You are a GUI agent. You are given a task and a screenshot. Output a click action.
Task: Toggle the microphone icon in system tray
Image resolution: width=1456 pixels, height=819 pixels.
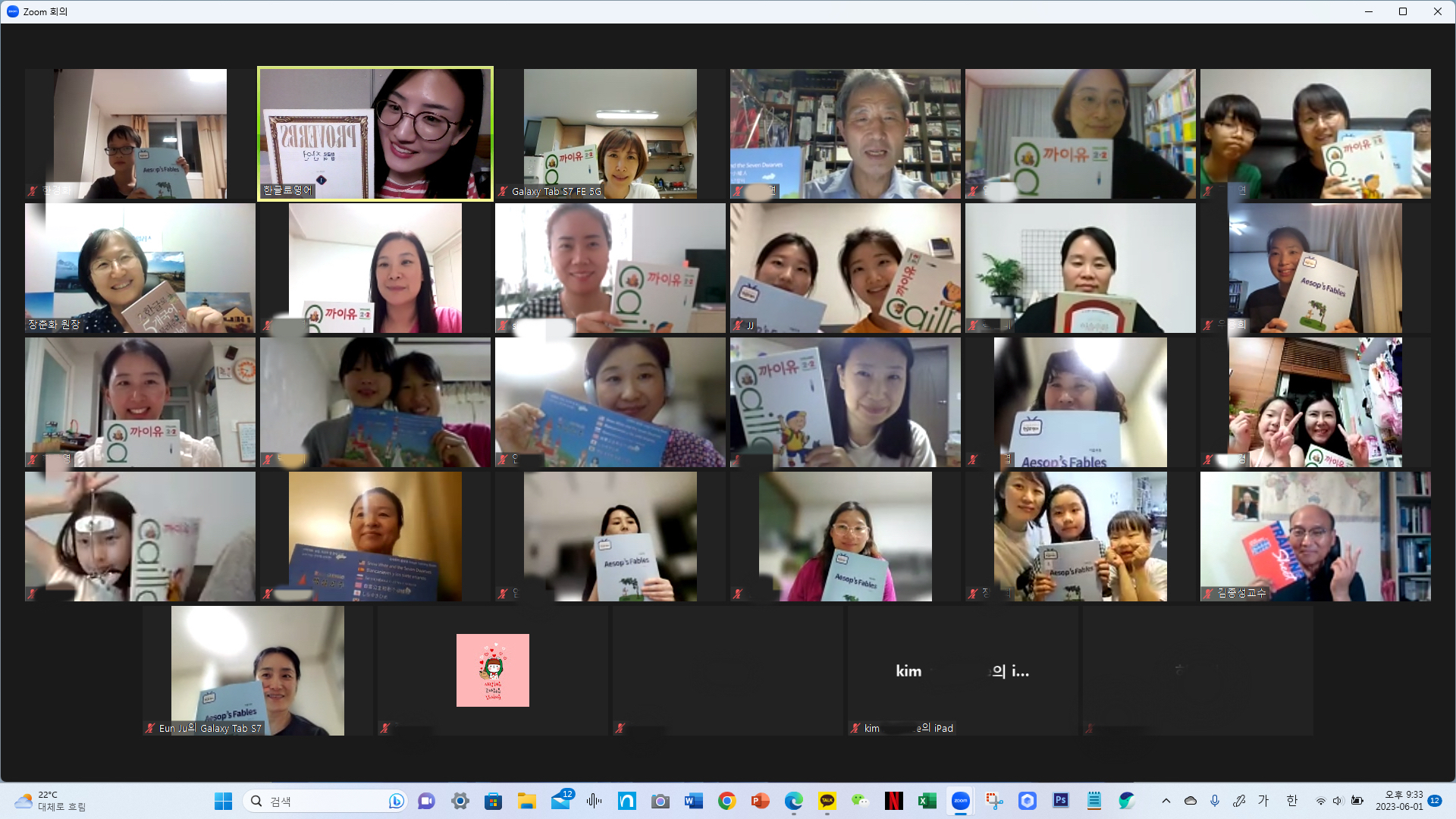pyautogui.click(x=1215, y=801)
